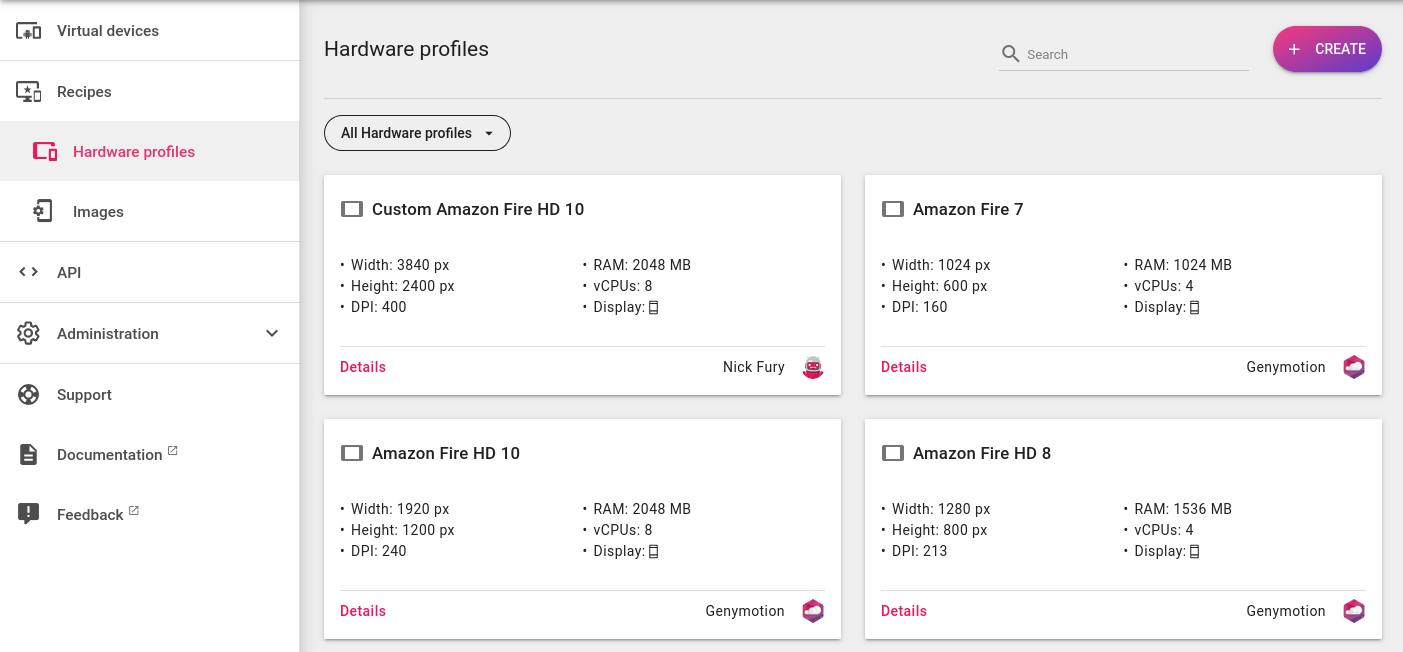Screen dimensions: 1403x652
Task: Open the Recipes menu item
Action: (84, 92)
